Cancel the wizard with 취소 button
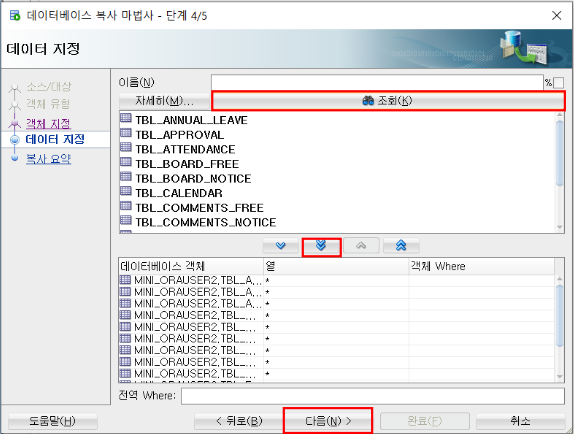Screen dimensions: 574x434 [520, 421]
